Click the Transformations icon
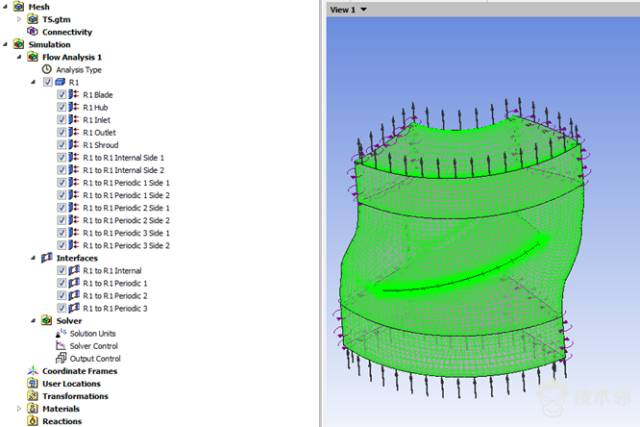The width and height of the screenshot is (640, 427). point(33,396)
